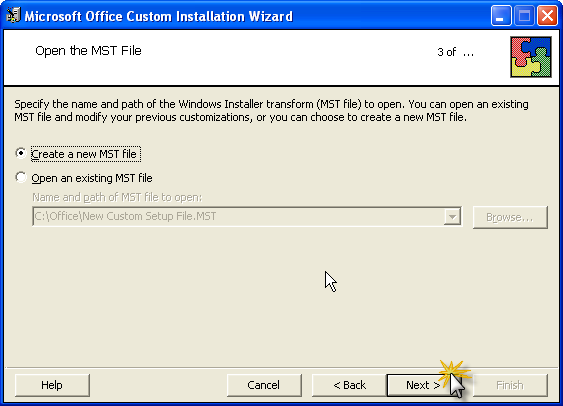Click the window title bar text
The image size is (563, 406).
[158, 16]
